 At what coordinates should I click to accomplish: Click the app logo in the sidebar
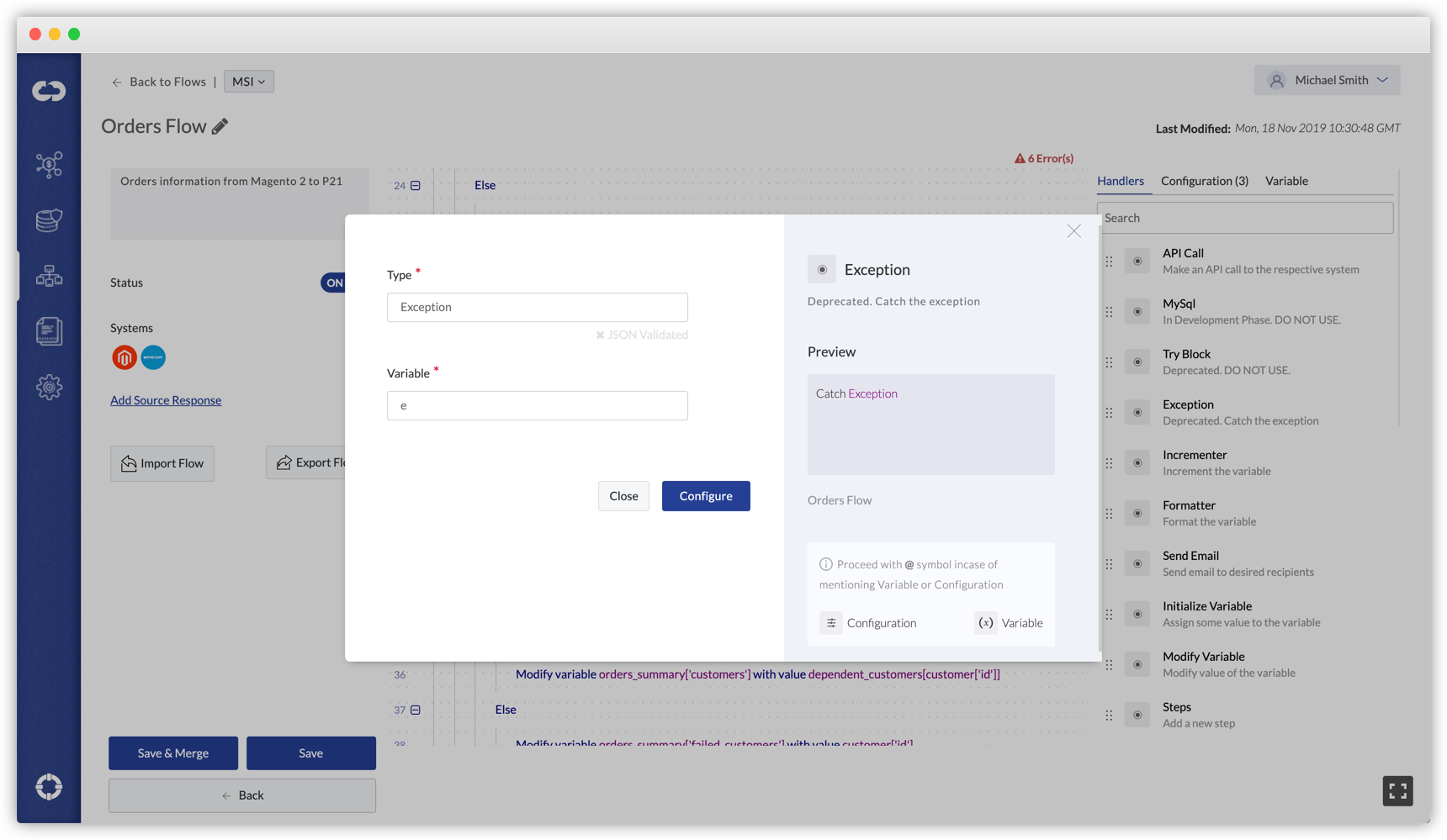49,90
